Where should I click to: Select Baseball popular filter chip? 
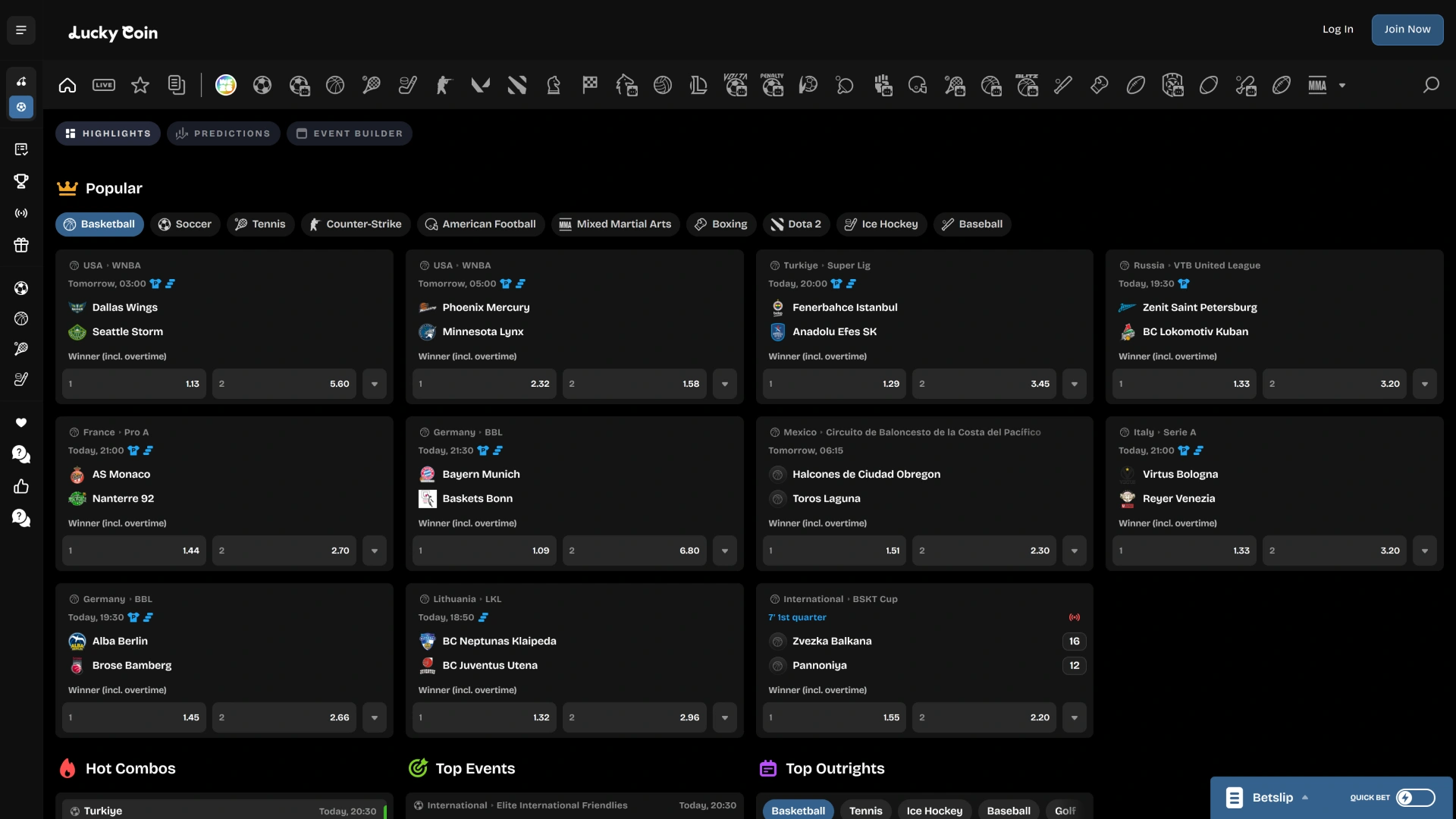(x=972, y=224)
